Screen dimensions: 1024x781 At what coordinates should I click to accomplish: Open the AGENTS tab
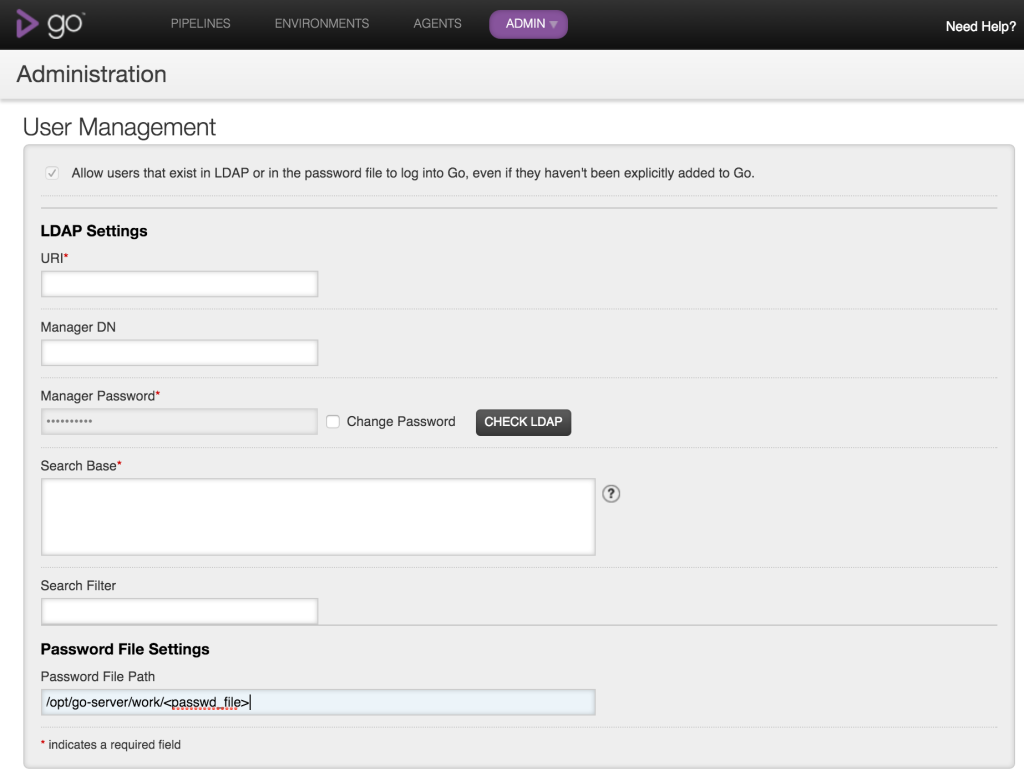tap(437, 24)
